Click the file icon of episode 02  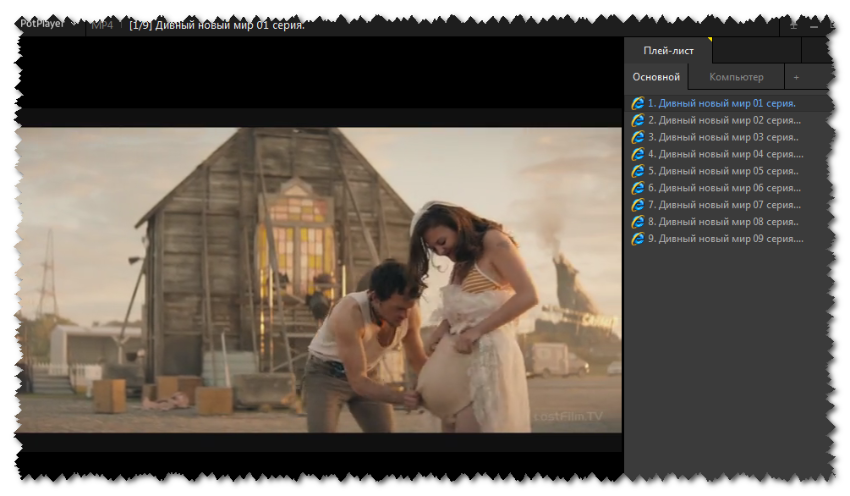638,120
